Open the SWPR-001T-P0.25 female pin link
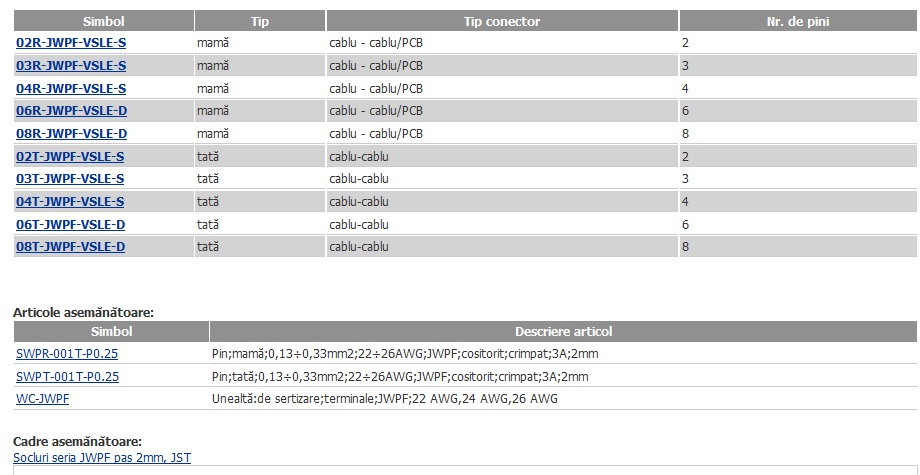This screenshot has width=920, height=475. pyautogui.click(x=67, y=354)
